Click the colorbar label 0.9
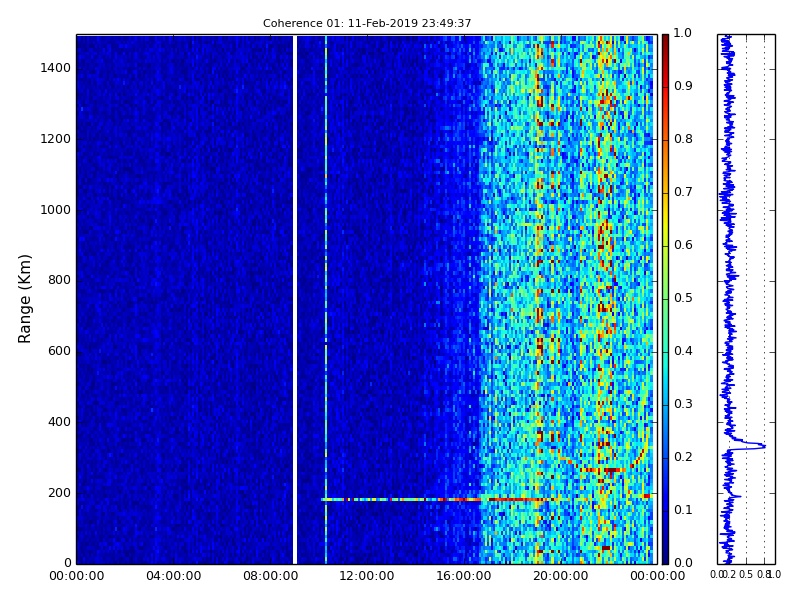Screen dimensions: 800x600 [x=683, y=86]
